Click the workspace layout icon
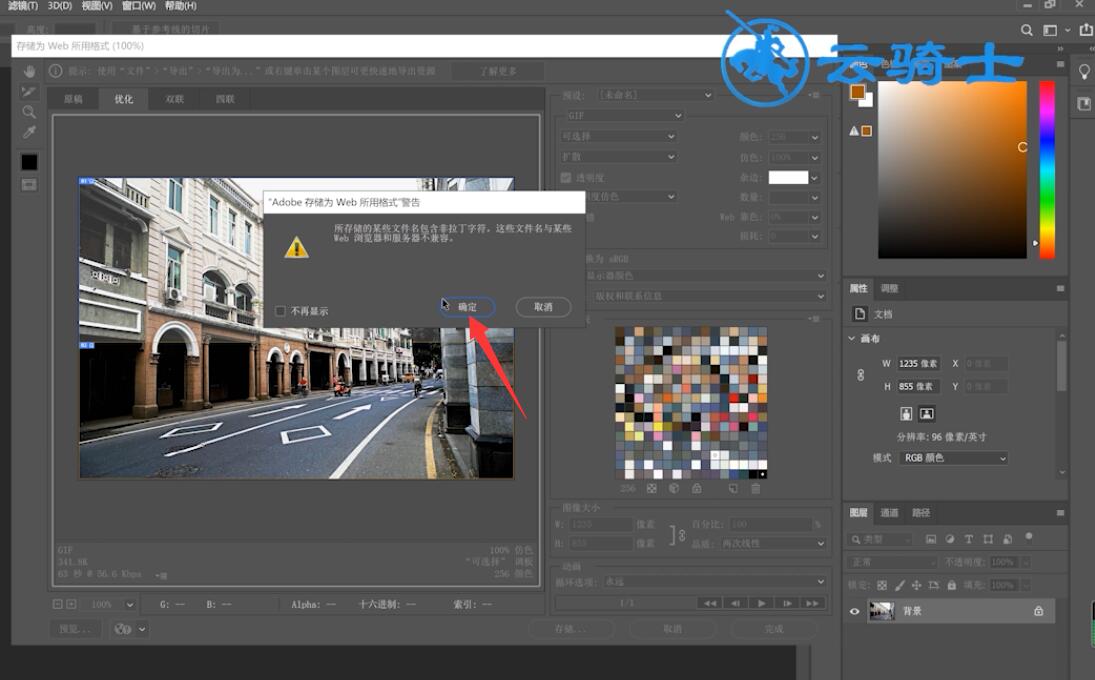 point(1050,30)
